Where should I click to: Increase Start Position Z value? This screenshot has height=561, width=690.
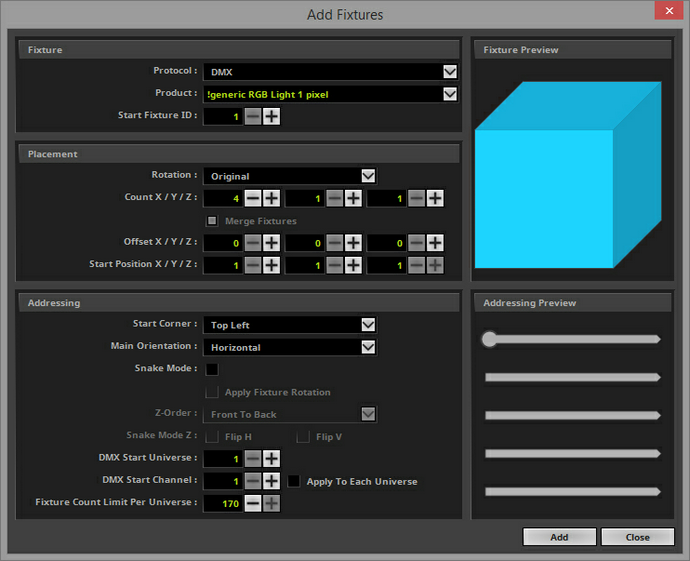pyautogui.click(x=435, y=265)
